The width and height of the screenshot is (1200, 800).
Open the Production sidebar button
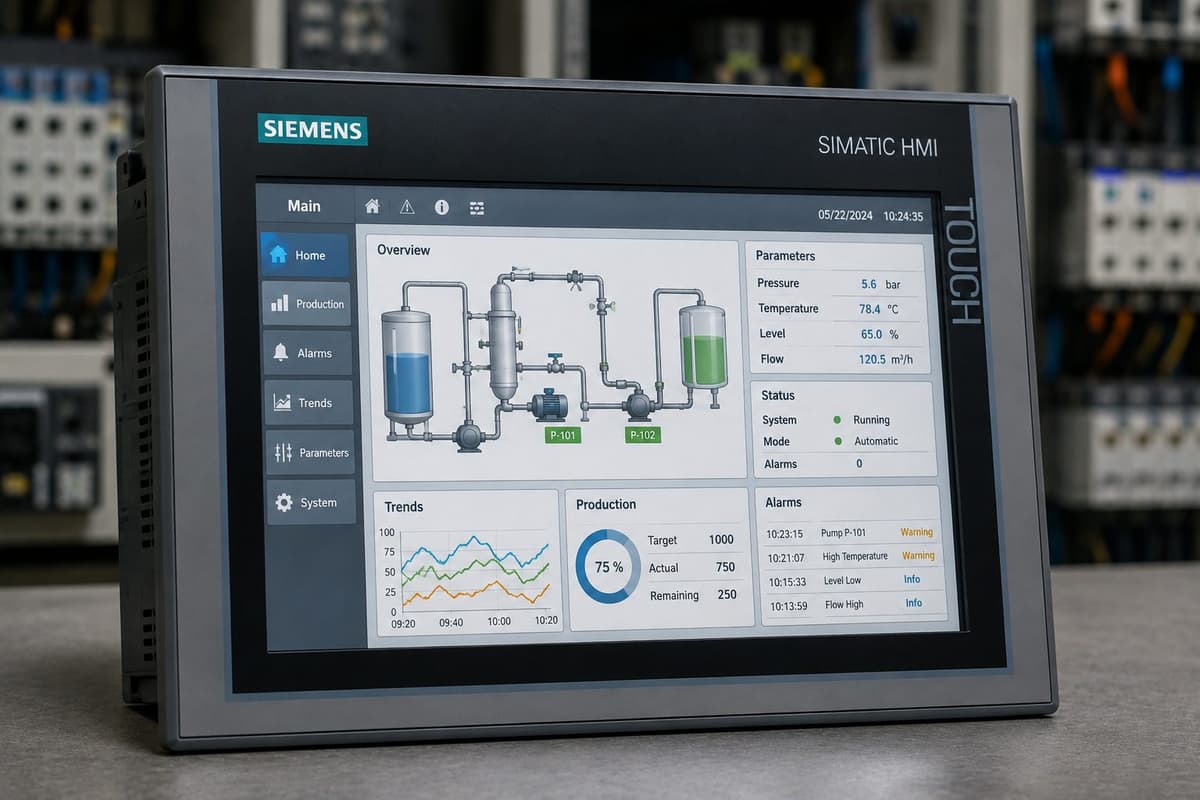coord(306,304)
